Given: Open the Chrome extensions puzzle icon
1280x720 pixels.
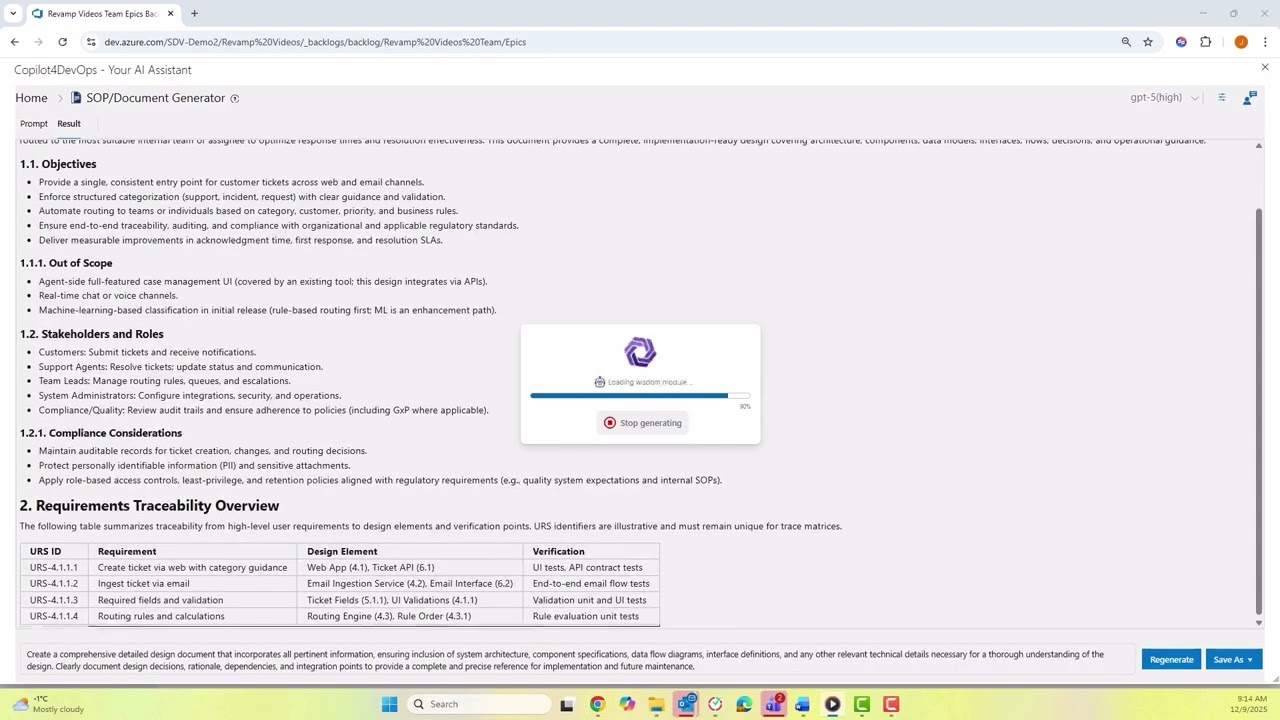Looking at the screenshot, I should (x=1205, y=42).
